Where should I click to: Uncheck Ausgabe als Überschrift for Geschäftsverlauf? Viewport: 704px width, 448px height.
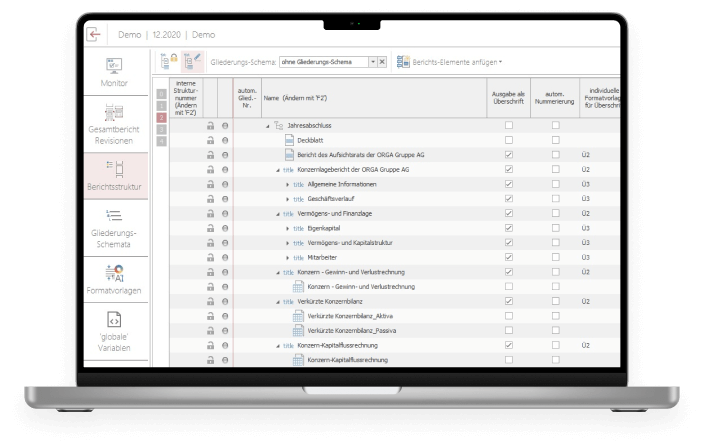click(509, 198)
